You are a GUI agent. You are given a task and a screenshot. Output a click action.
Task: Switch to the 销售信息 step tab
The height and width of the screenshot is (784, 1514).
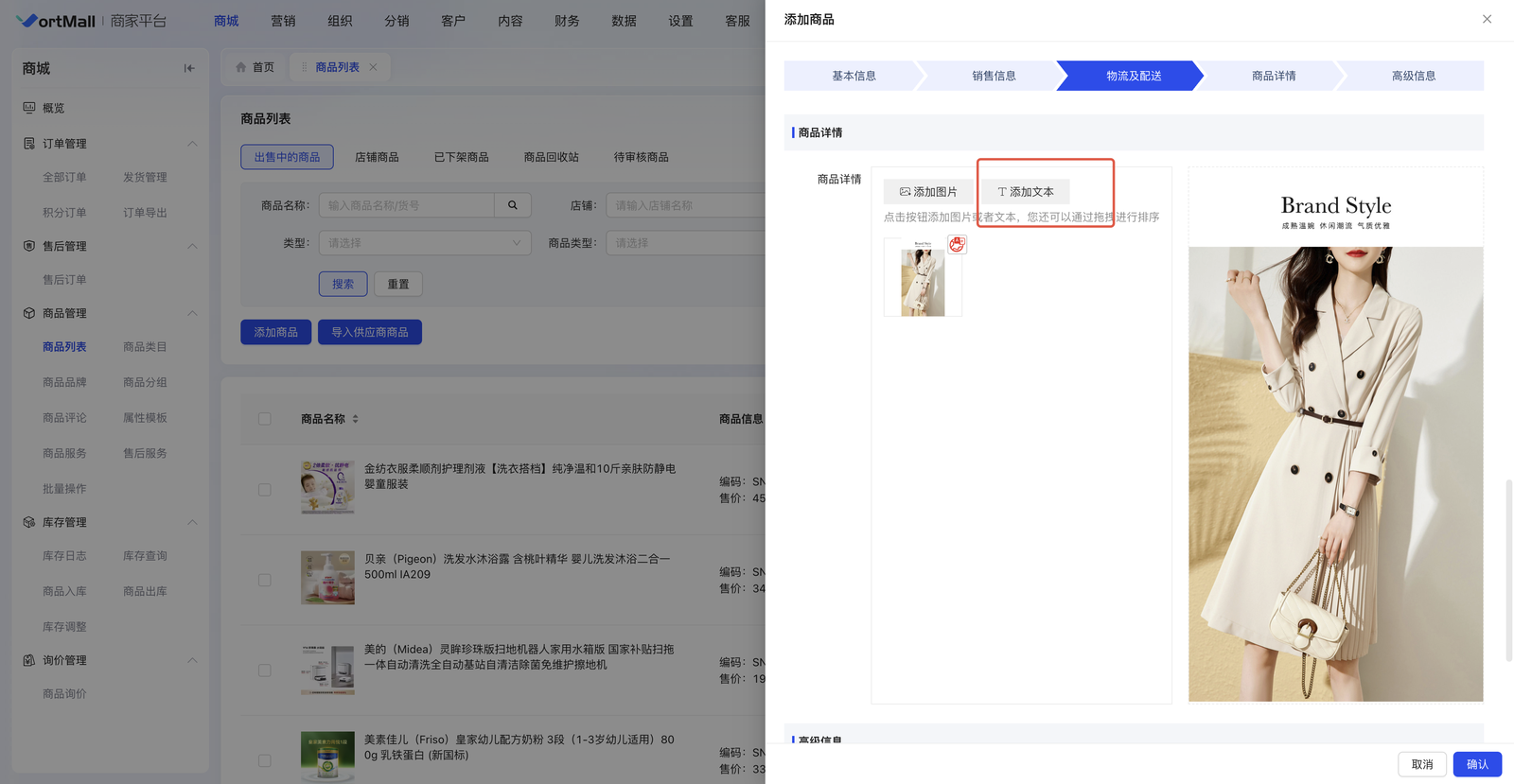pos(994,76)
